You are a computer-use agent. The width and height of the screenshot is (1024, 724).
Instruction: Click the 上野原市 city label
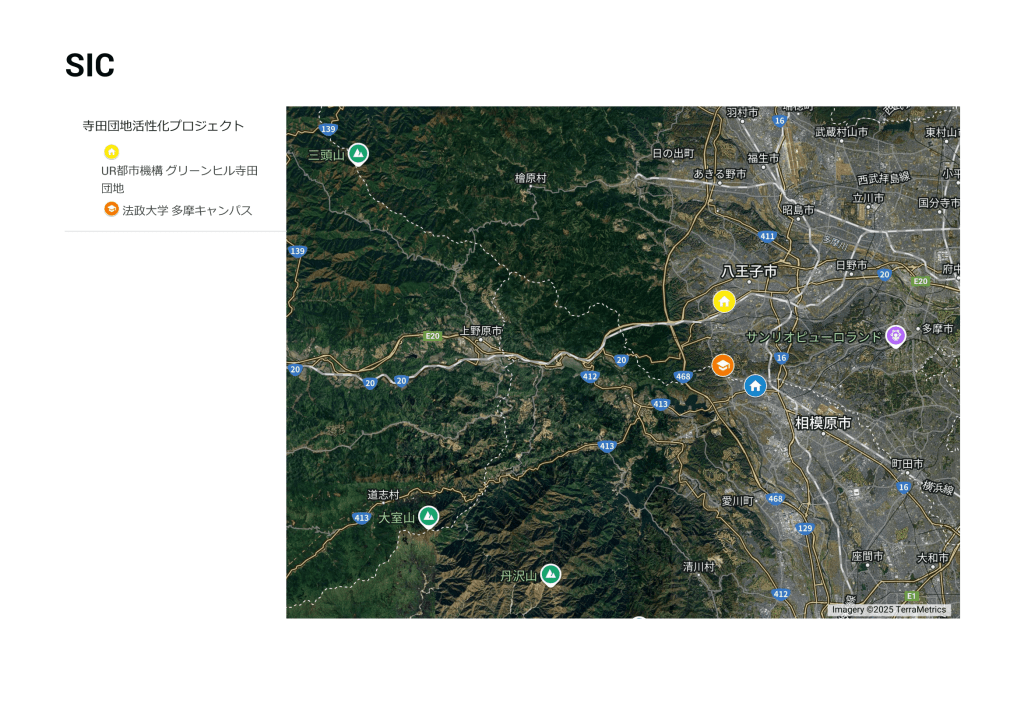[x=481, y=330]
